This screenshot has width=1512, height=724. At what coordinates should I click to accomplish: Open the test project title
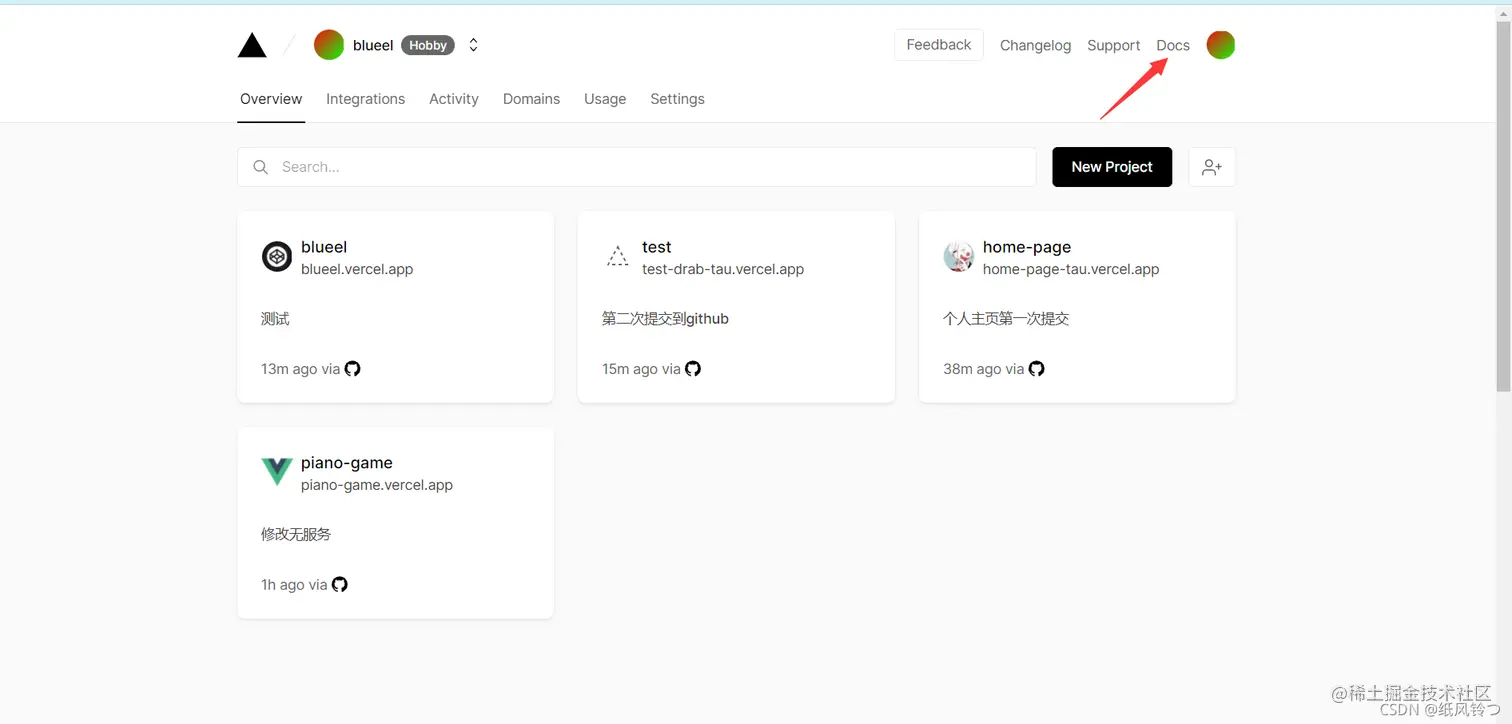[x=657, y=247]
